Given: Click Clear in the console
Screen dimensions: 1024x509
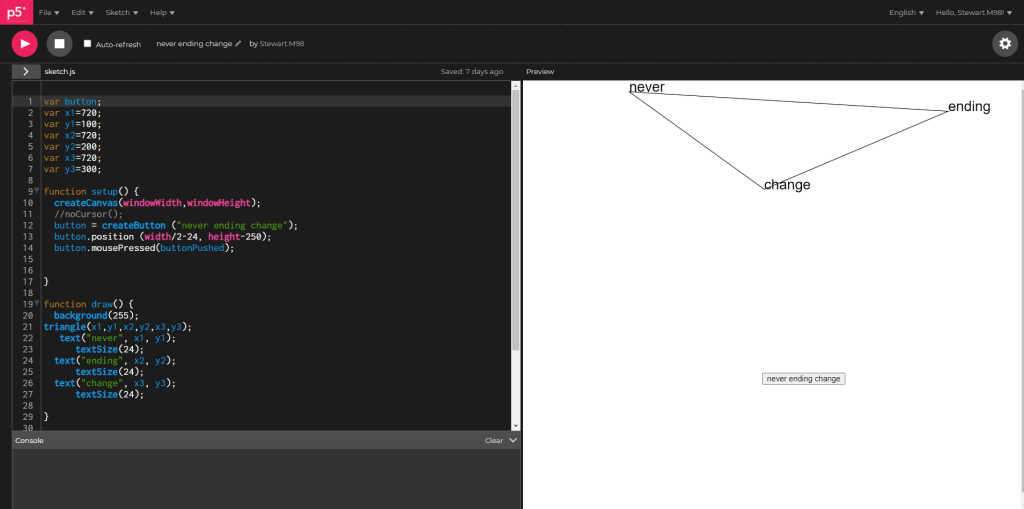Looking at the screenshot, I should pyautogui.click(x=493, y=440).
